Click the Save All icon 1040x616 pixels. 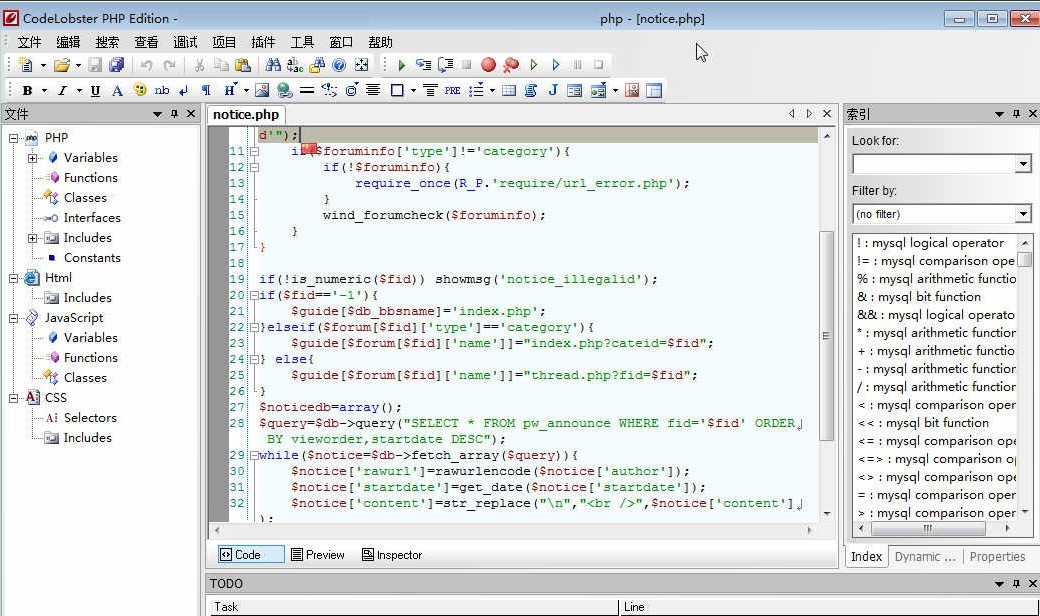(x=117, y=64)
